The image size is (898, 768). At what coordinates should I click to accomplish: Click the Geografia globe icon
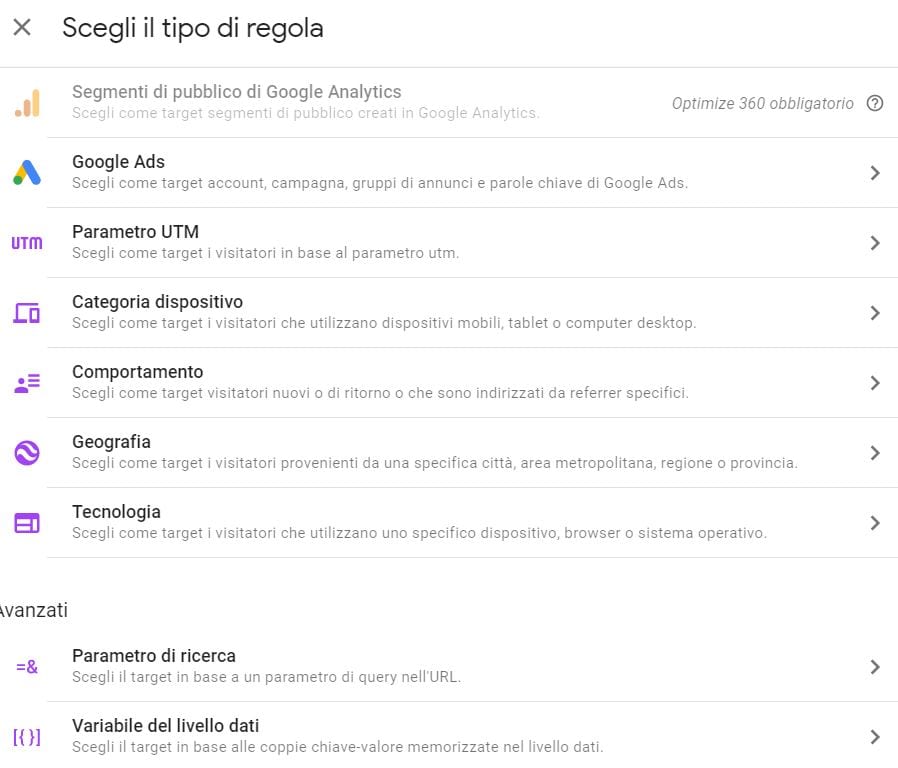click(x=27, y=453)
